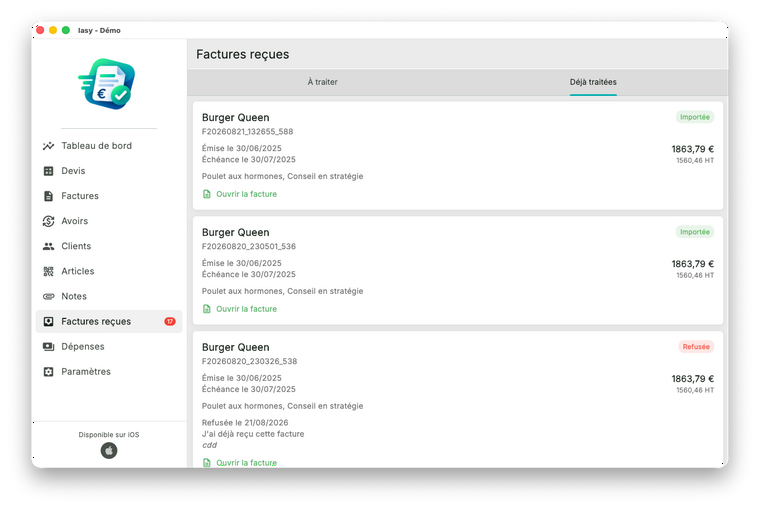The width and height of the screenshot is (760, 509).
Task: Click the Apple iOS download icon
Action: 109,451
